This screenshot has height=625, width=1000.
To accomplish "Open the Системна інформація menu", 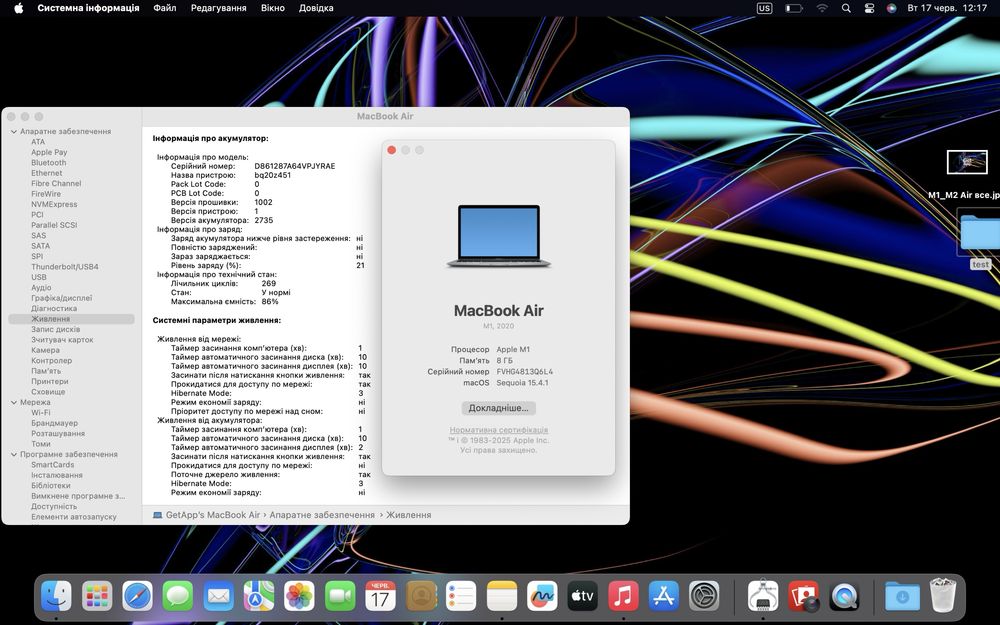I will pos(88,8).
